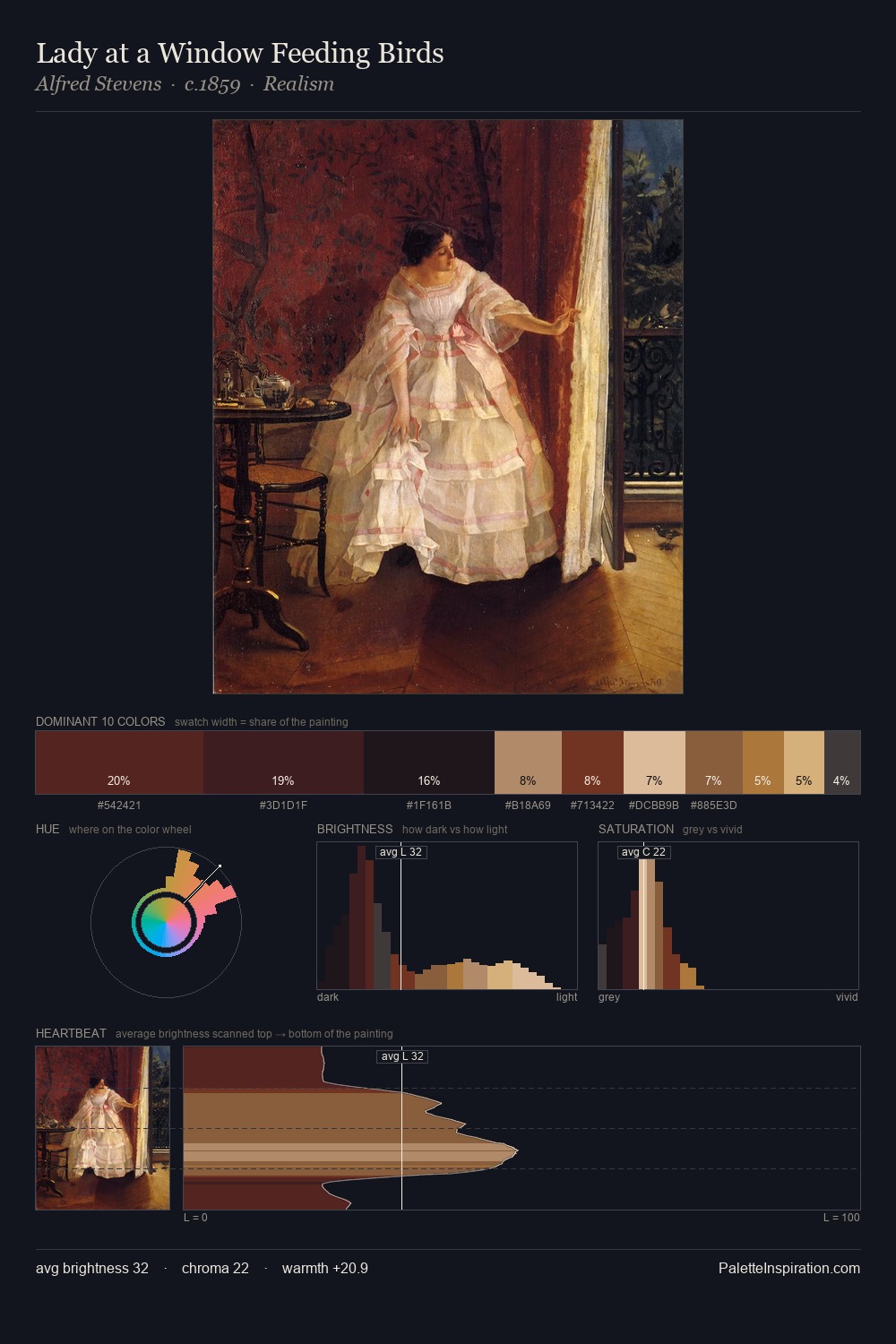Select the 19% swatch in the palette
The width and height of the screenshot is (896, 1344).
point(283,762)
